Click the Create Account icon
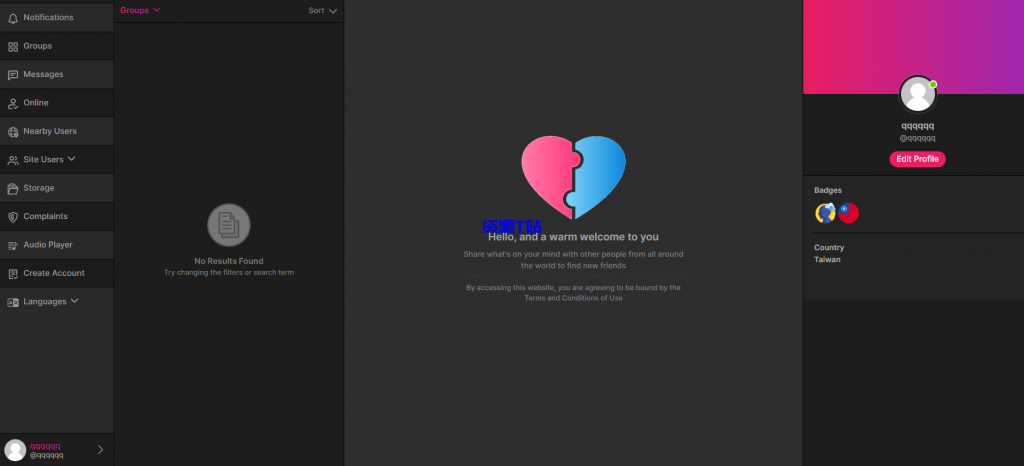 pyautogui.click(x=13, y=273)
